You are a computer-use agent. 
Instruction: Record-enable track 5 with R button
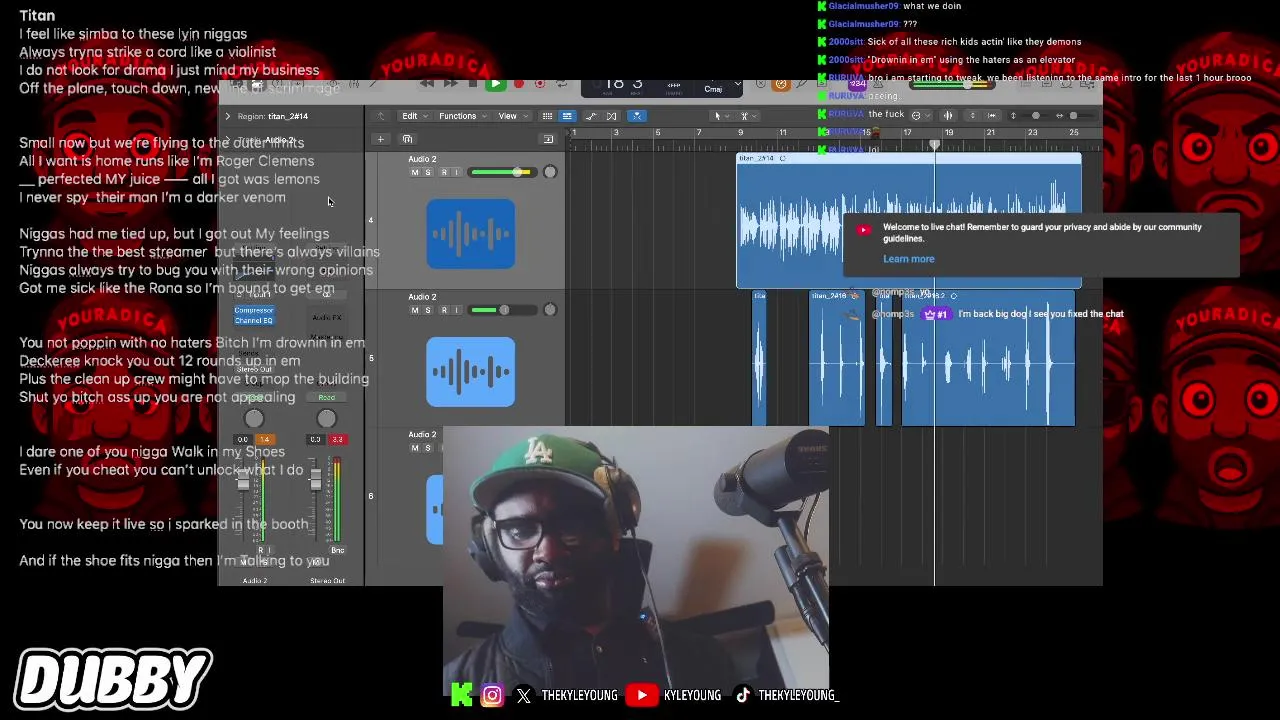tap(444, 310)
